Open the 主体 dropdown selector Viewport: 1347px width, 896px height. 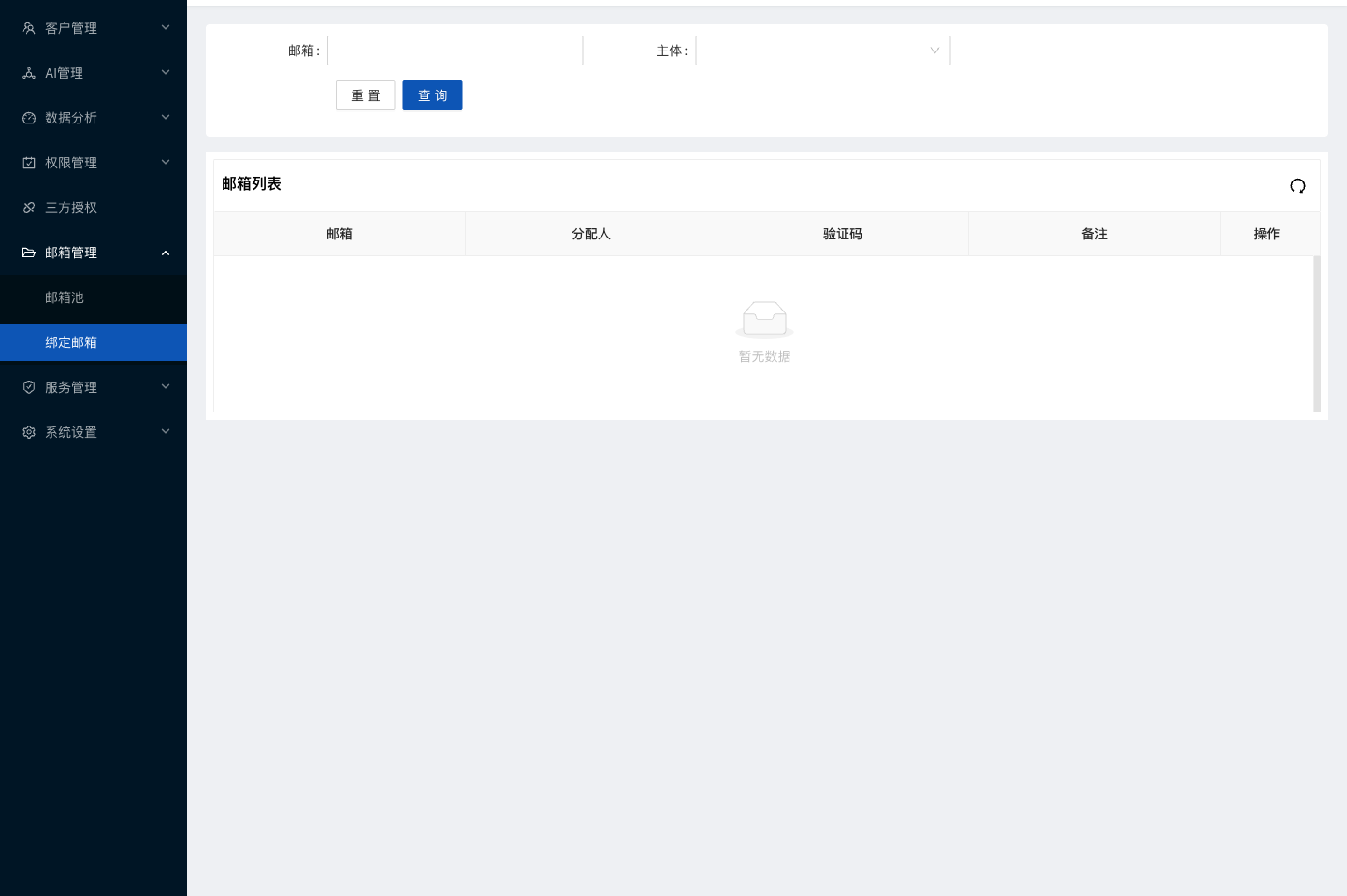[x=823, y=51]
